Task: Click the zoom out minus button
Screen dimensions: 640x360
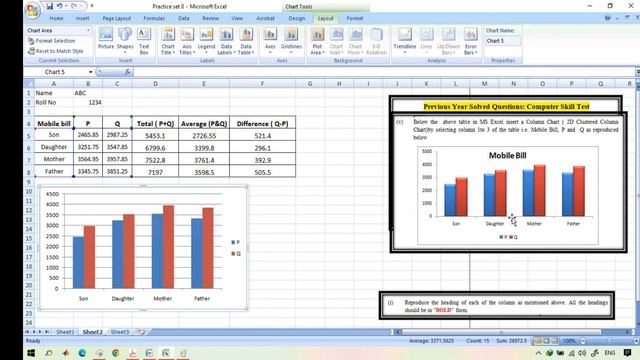Action: click(x=583, y=340)
